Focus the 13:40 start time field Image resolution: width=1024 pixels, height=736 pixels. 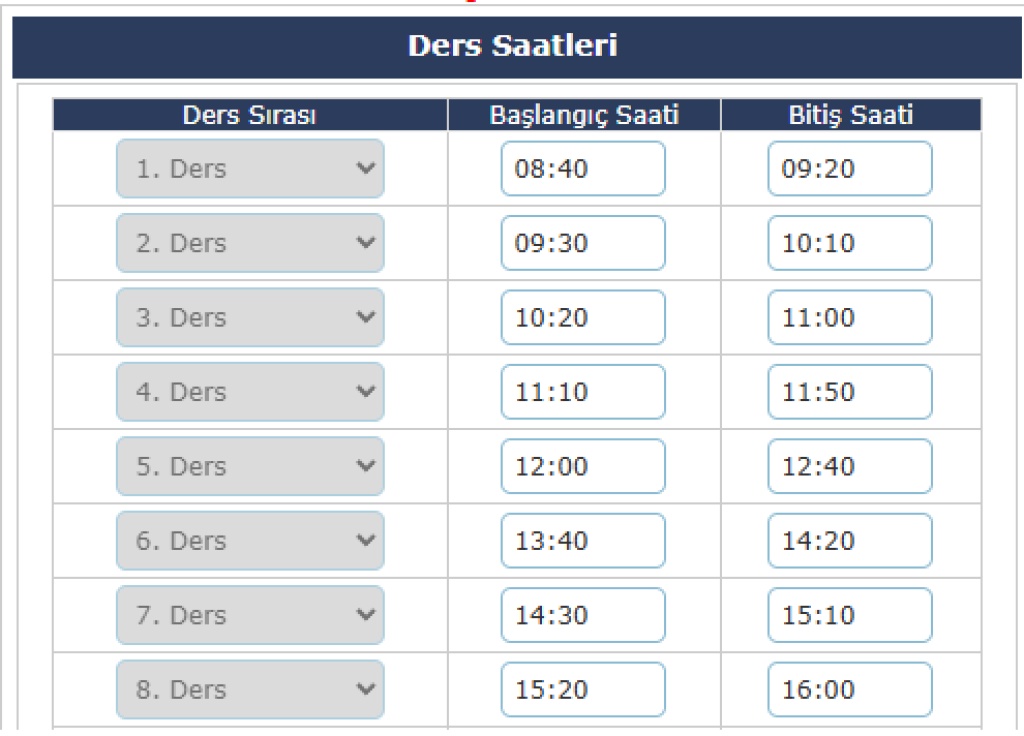[x=582, y=541]
